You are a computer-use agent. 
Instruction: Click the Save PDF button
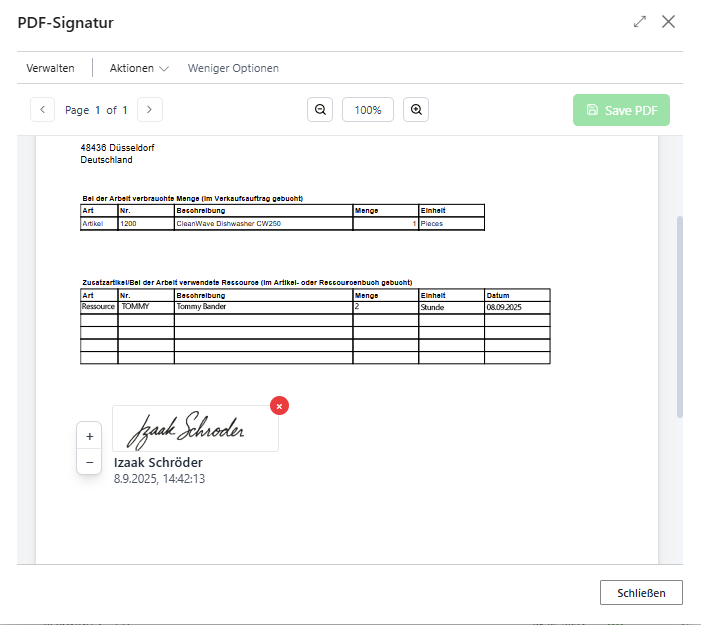pyautogui.click(x=621, y=110)
